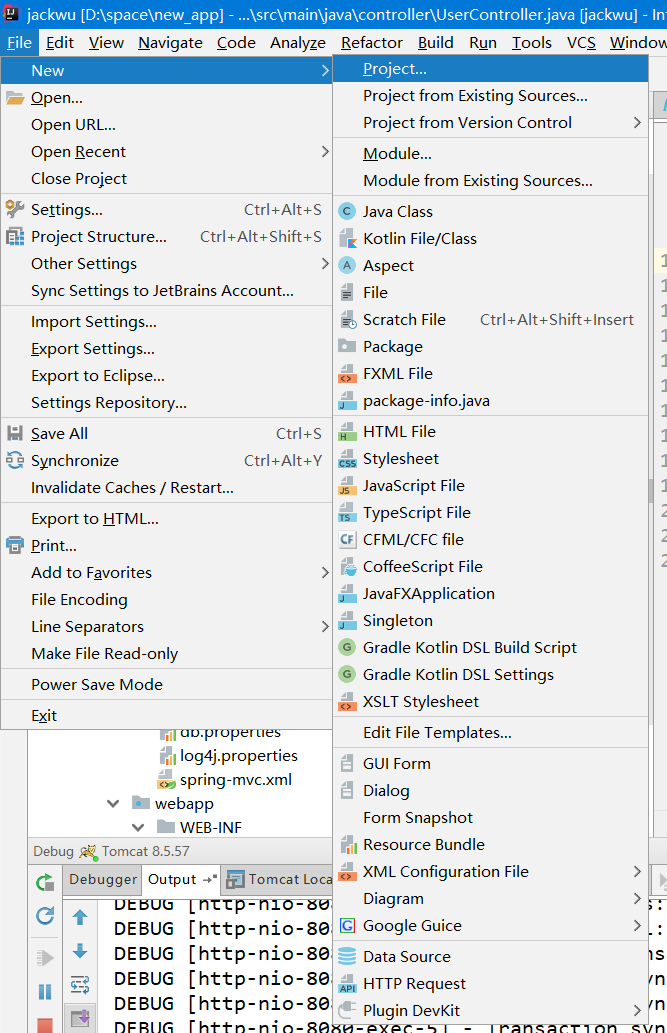Click the Pause Program icon in Debug panel
The height and width of the screenshot is (1033, 667).
pos(45,991)
